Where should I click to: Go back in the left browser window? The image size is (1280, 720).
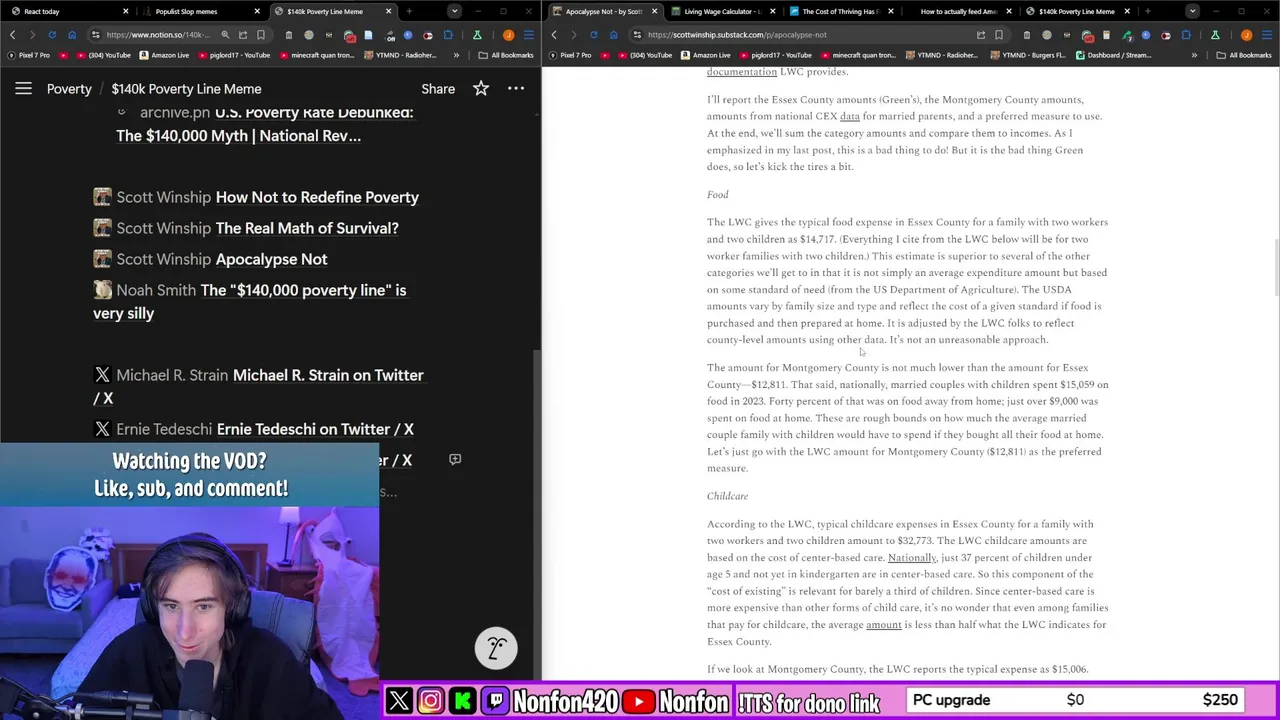(12, 34)
